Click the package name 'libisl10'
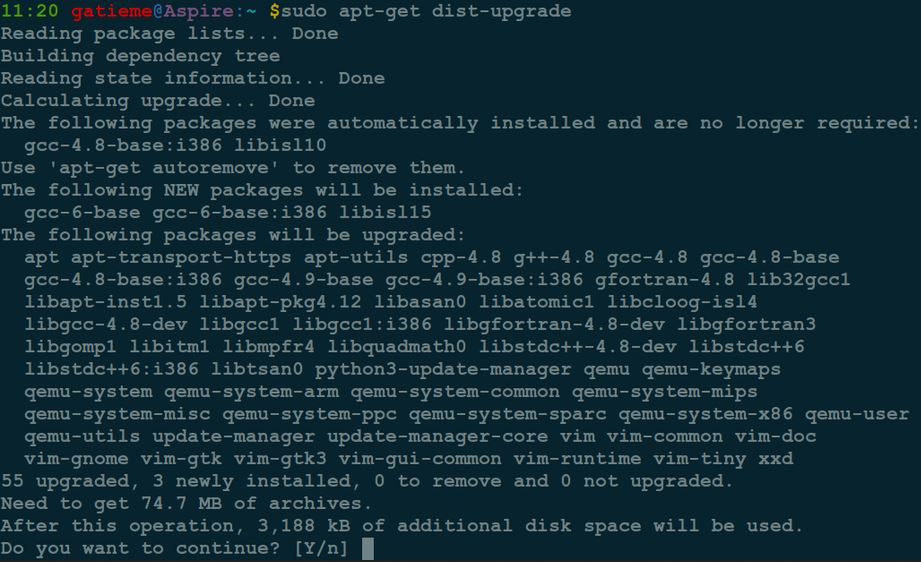921x562 pixels. [280, 145]
